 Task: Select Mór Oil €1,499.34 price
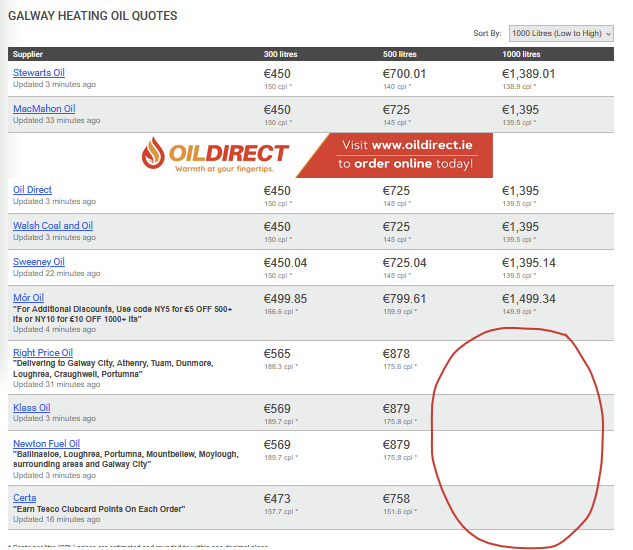click(528, 299)
